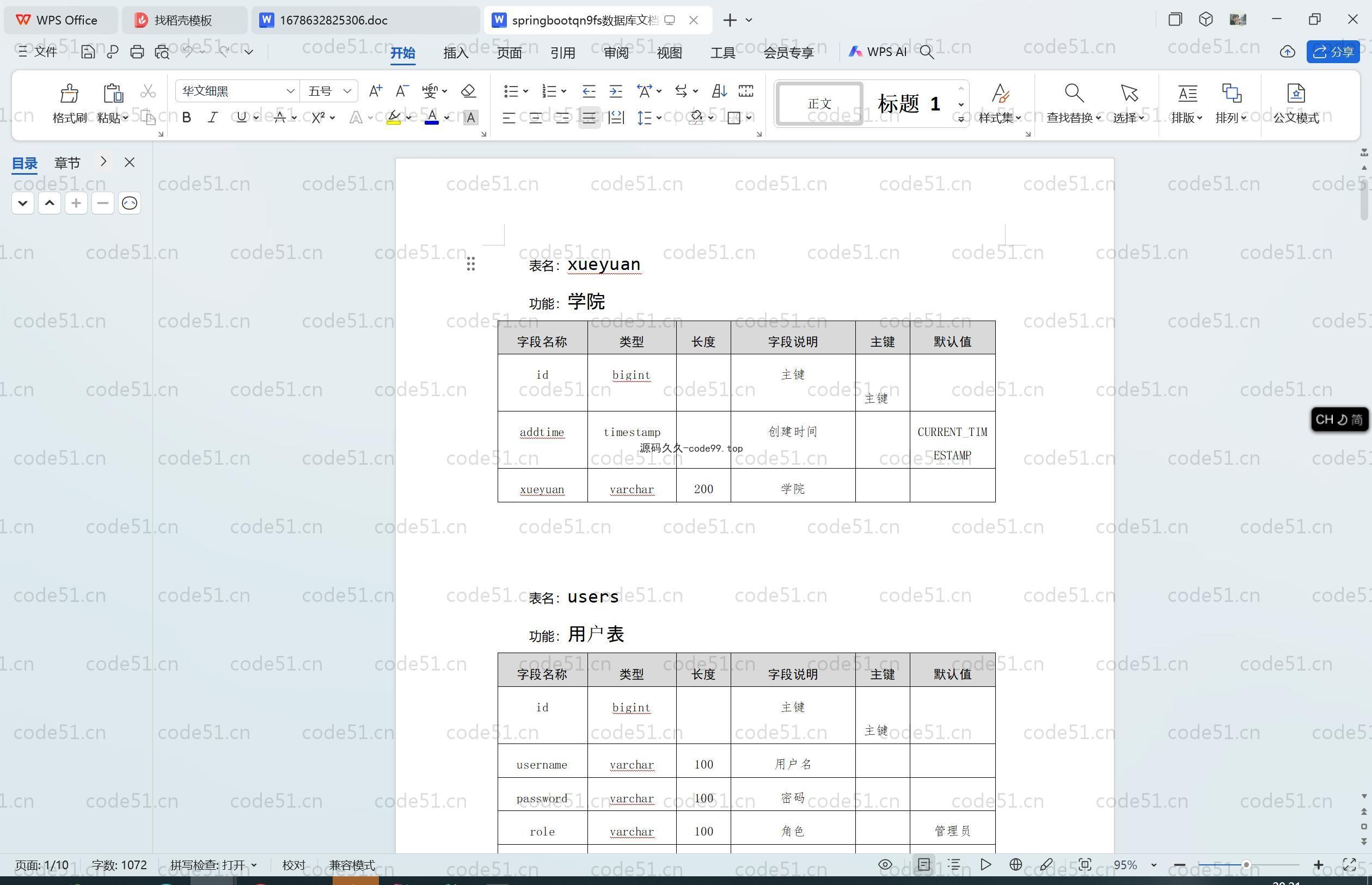Toggle Superscript formatting
This screenshot has width=1372, height=885.
pyautogui.click(x=318, y=118)
